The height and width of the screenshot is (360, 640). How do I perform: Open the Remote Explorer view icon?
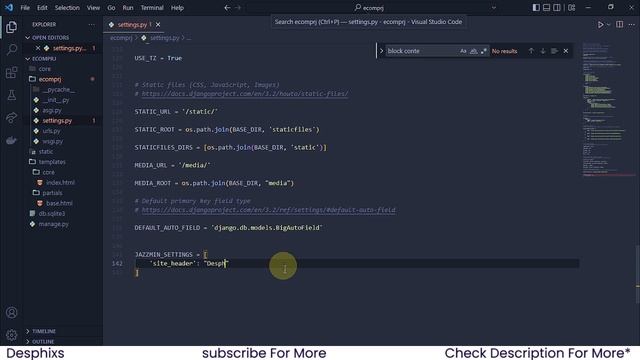click(x=11, y=118)
